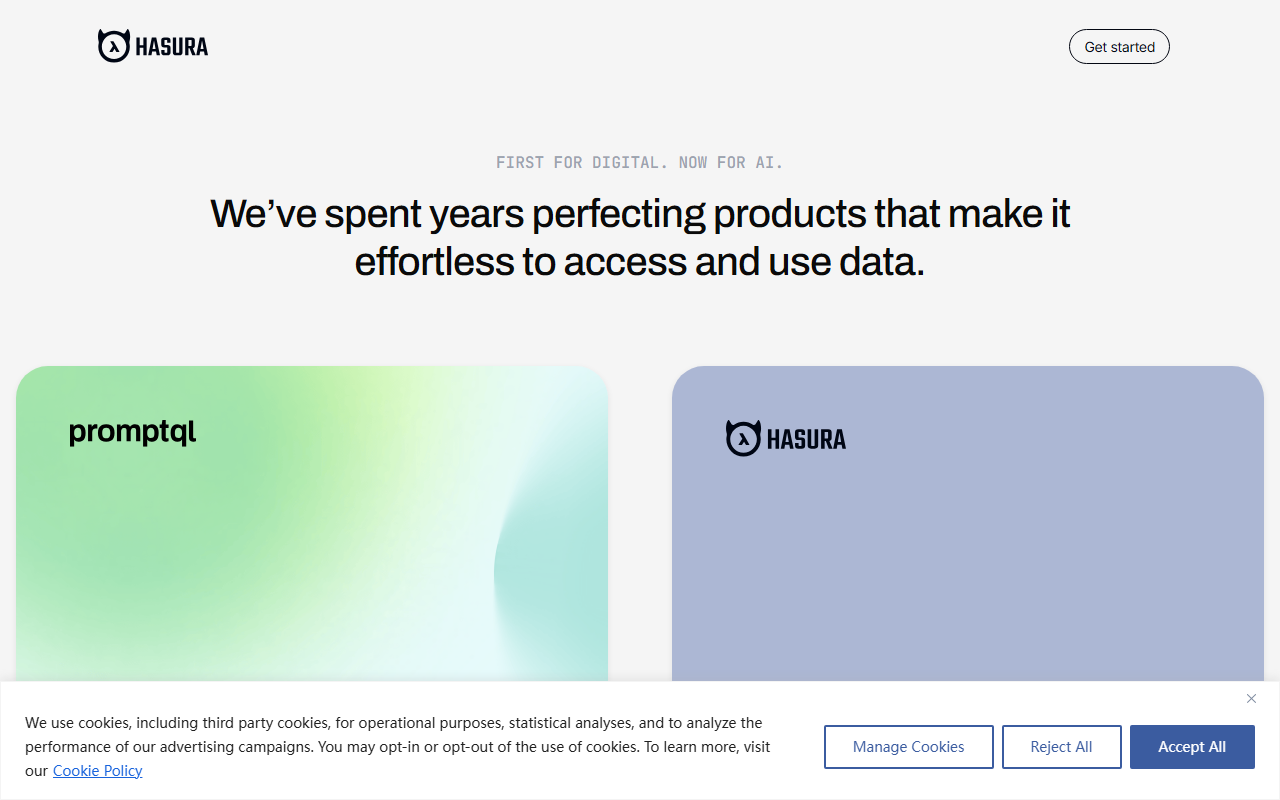Viewport: 1280px width, 800px height.
Task: Click the 'FIRST FOR DIGITAL. NOW FOR AI.' tagline
Action: [640, 162]
